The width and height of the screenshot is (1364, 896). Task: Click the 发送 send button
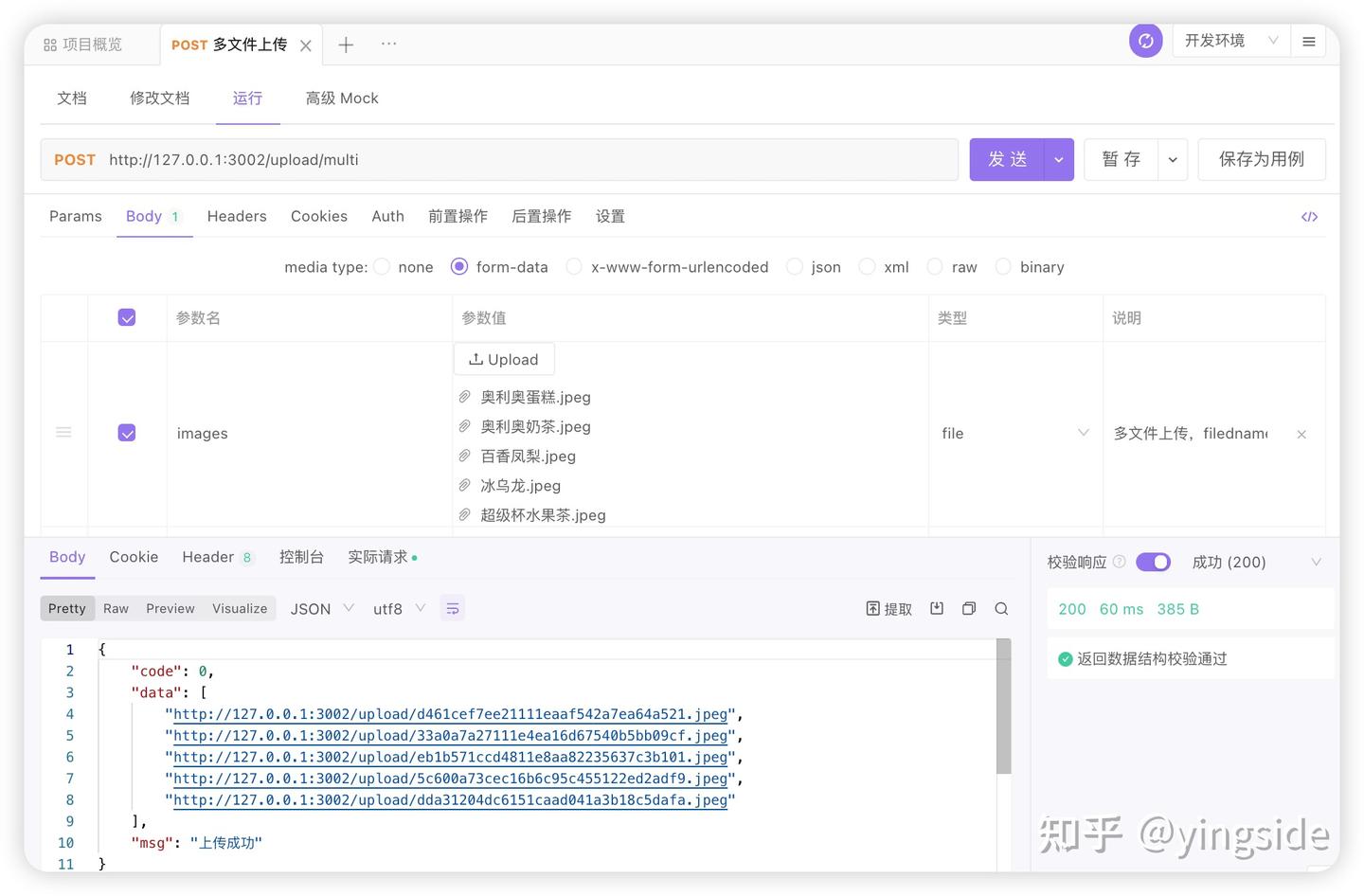coord(1007,159)
